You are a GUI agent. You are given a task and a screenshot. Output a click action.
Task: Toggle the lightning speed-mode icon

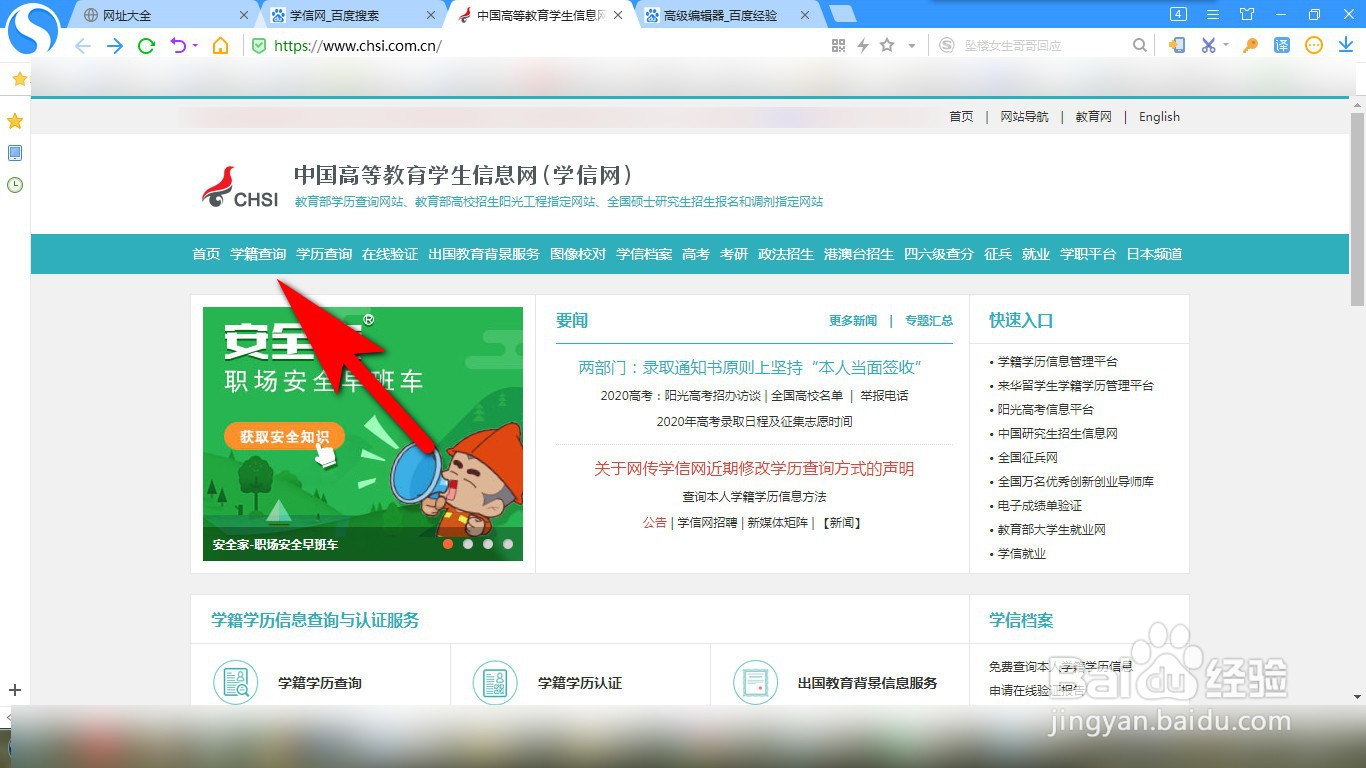pyautogui.click(x=863, y=46)
